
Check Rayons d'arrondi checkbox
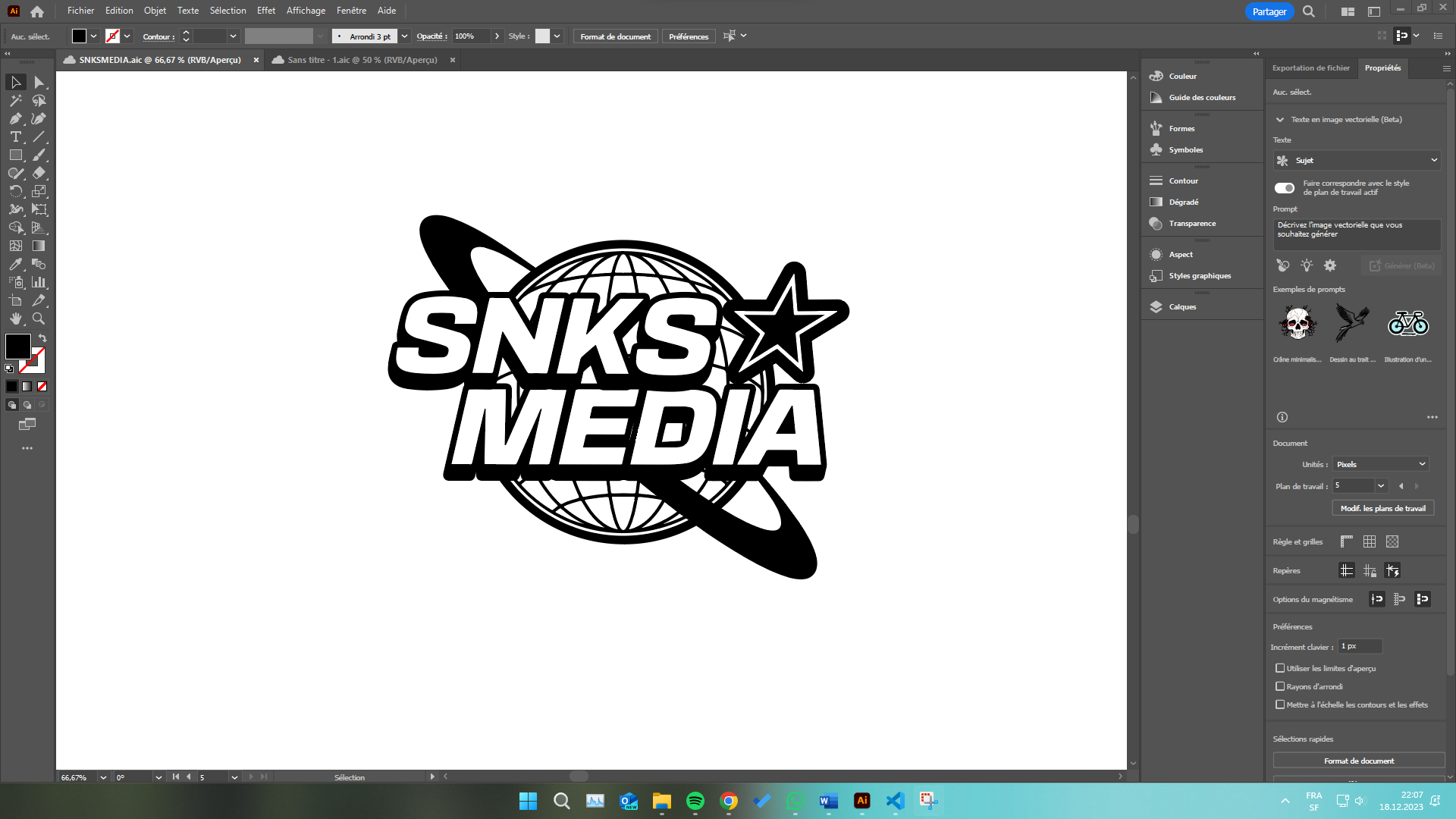pyautogui.click(x=1280, y=686)
